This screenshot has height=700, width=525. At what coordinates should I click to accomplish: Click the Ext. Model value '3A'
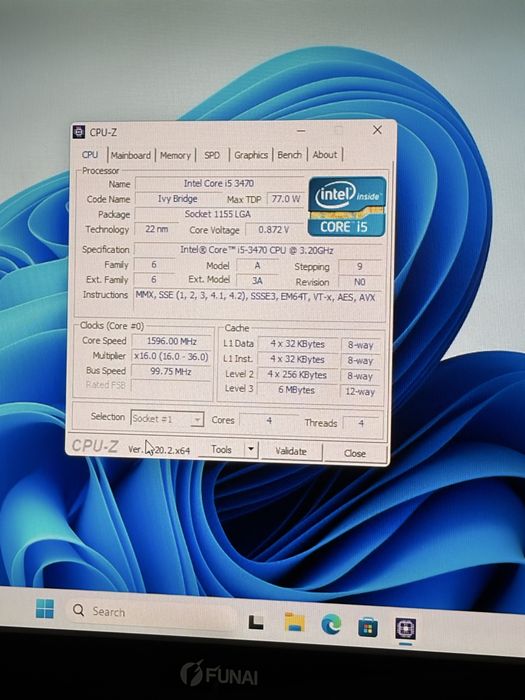coord(257,280)
